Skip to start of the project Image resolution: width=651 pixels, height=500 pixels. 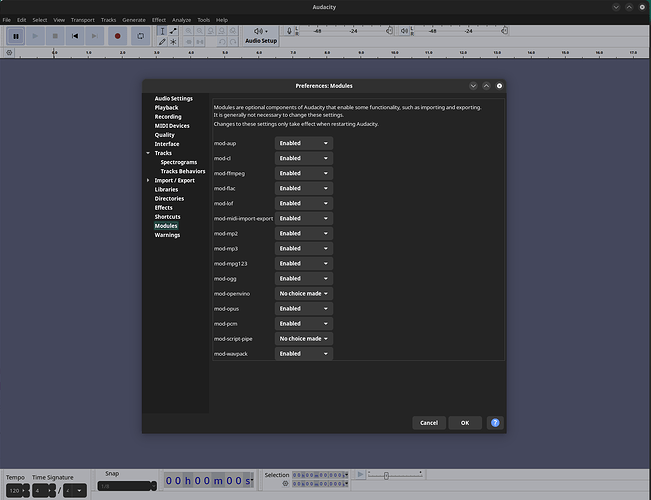tap(75, 36)
